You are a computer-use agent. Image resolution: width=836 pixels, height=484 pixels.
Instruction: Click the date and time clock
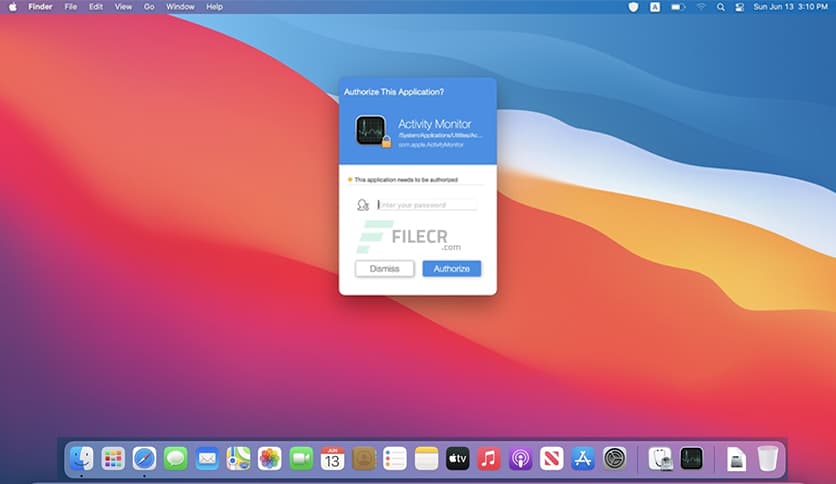[x=790, y=7]
